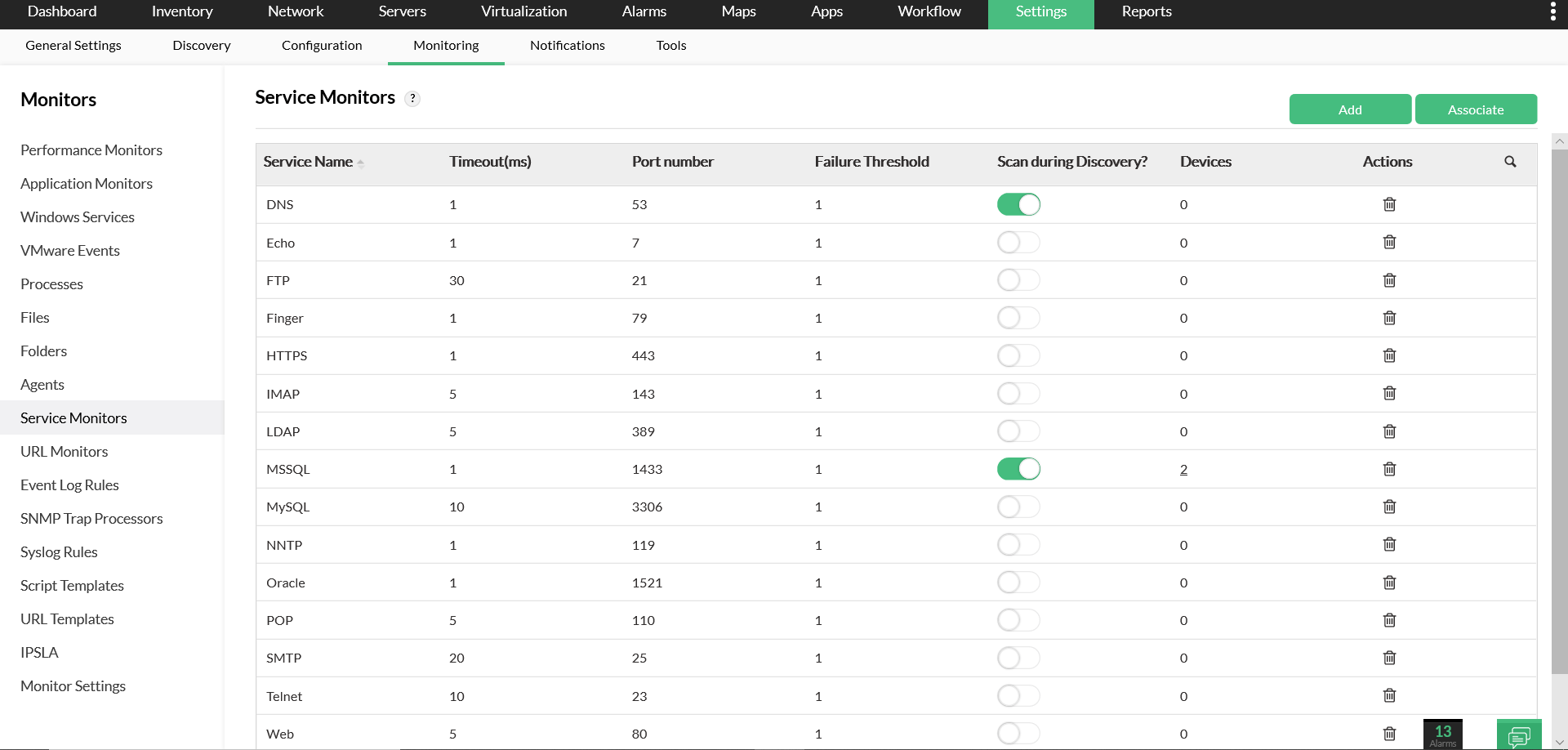Open devices associated with MSSQL
This screenshot has height=750, width=1568.
tap(1183, 469)
